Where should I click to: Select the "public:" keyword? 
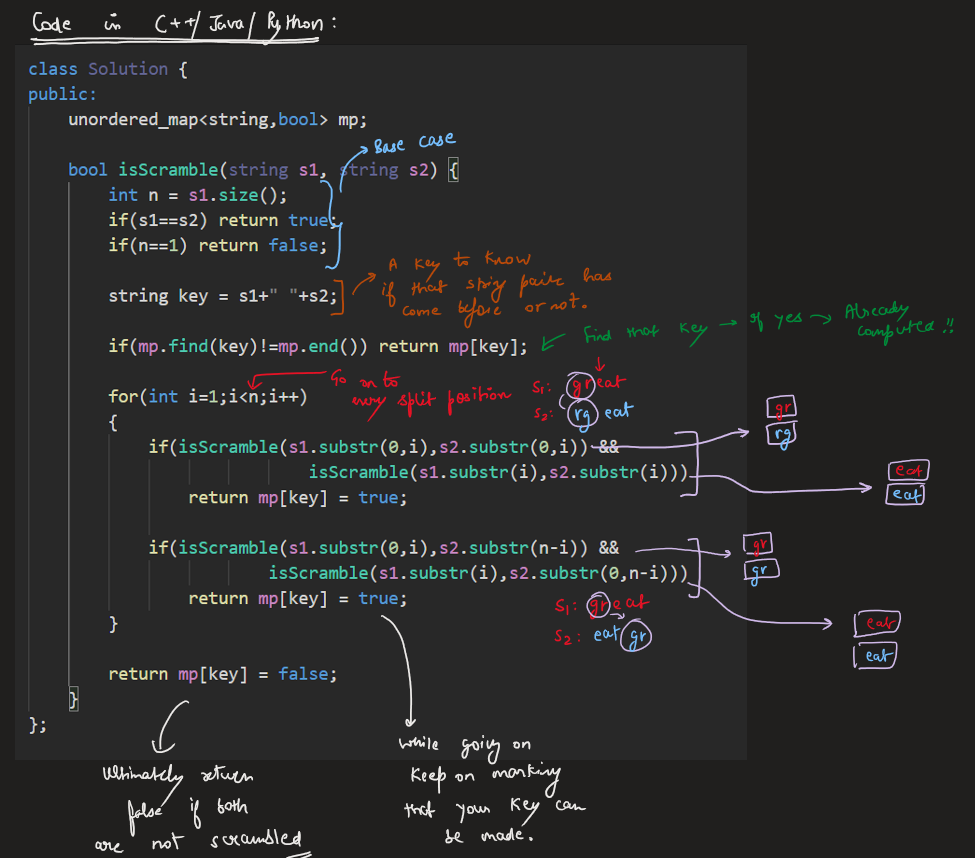(x=62, y=94)
